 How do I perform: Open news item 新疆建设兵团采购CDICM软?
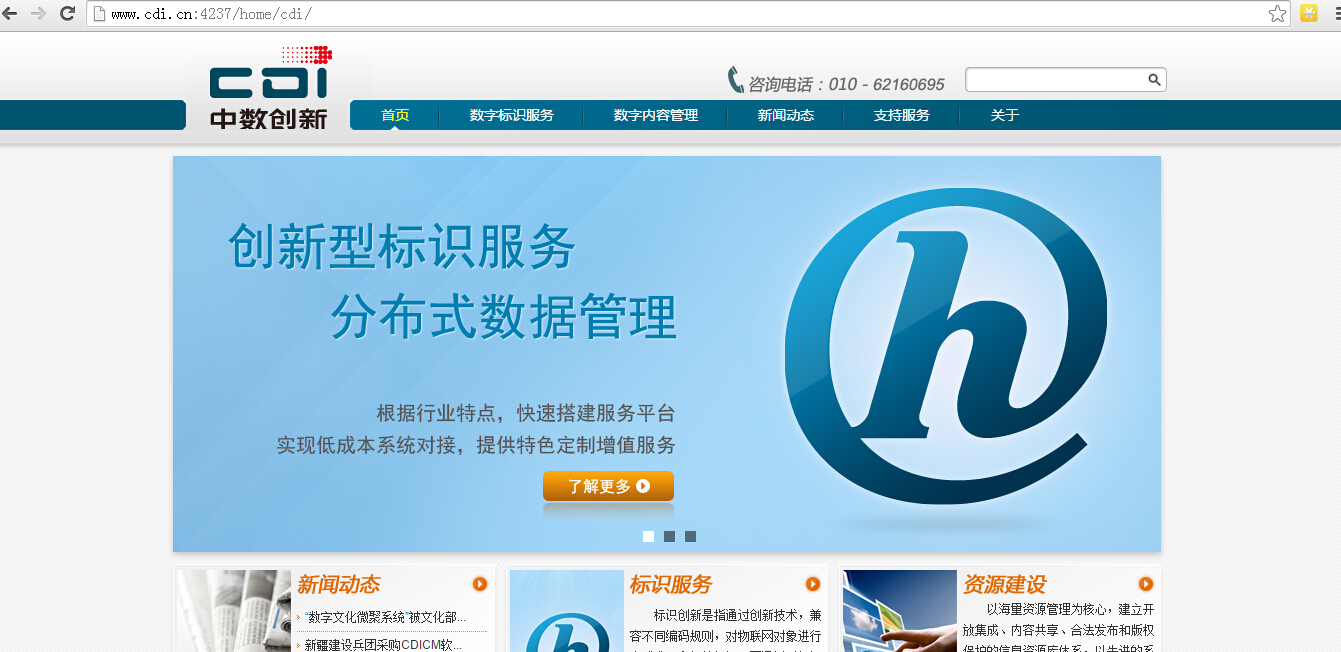coord(383,645)
